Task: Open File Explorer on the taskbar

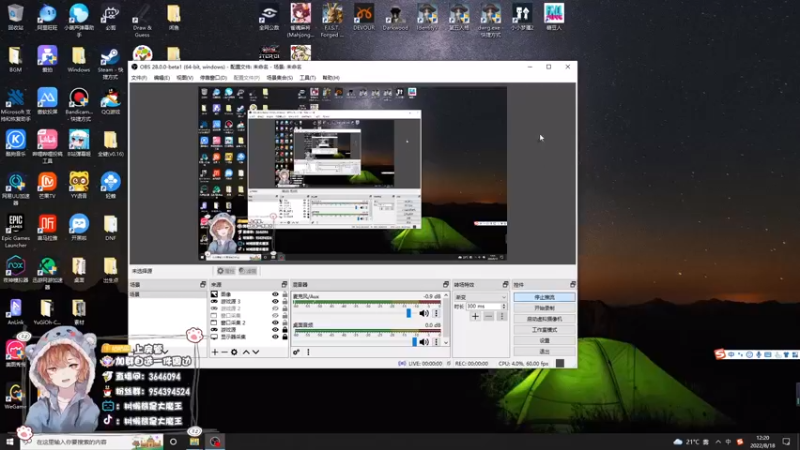Action: coord(194,442)
